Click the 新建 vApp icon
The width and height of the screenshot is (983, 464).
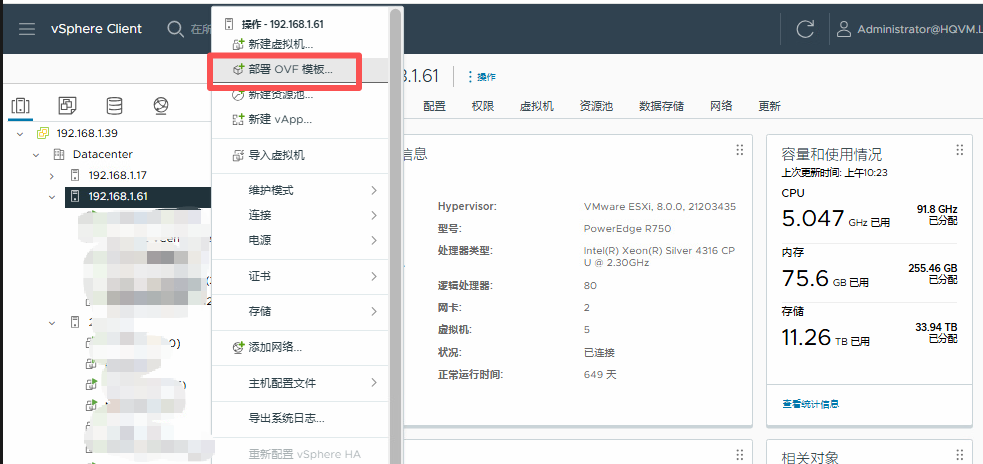(238, 119)
